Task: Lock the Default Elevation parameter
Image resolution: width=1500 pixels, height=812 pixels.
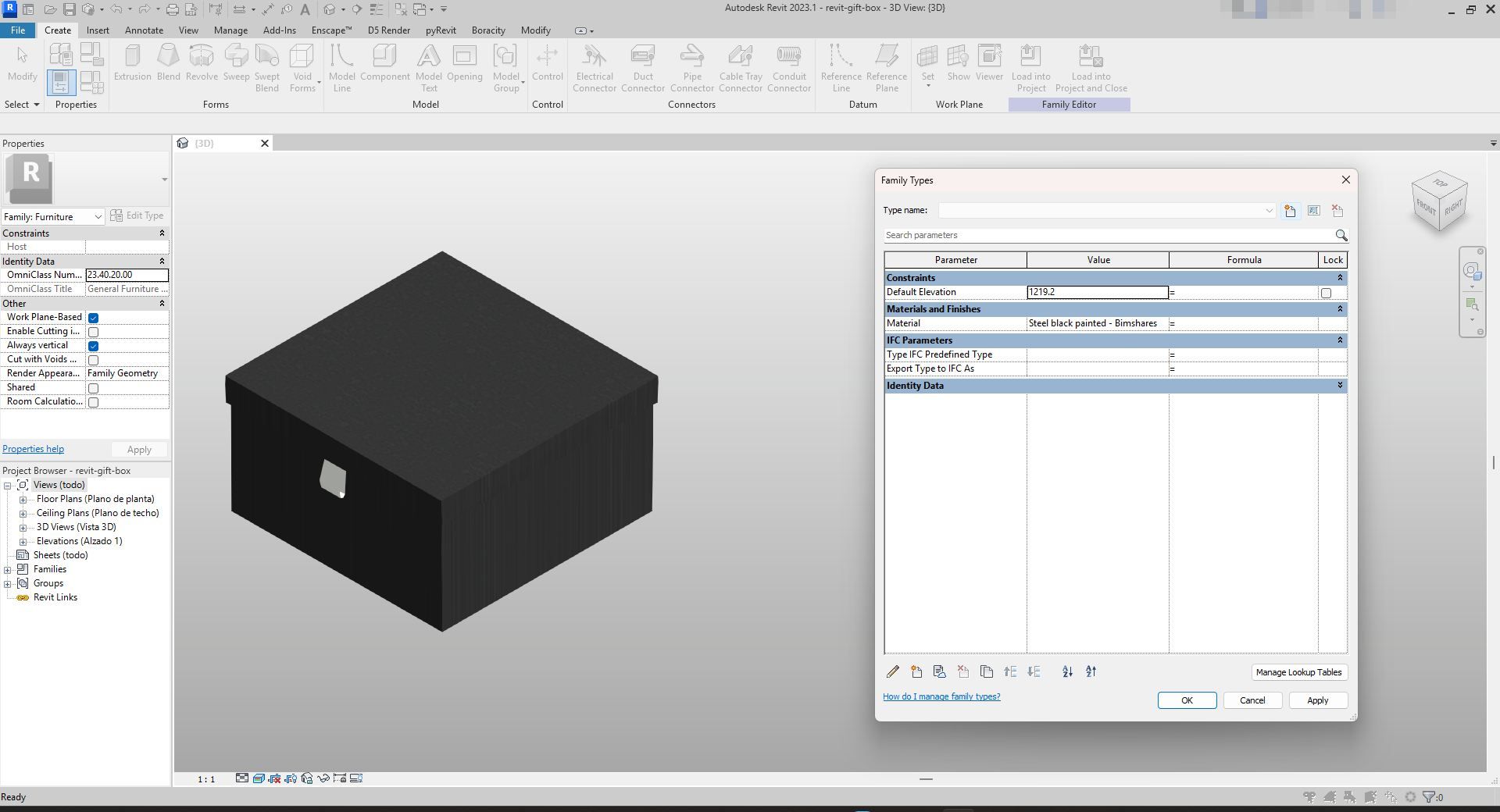Action: click(1326, 293)
